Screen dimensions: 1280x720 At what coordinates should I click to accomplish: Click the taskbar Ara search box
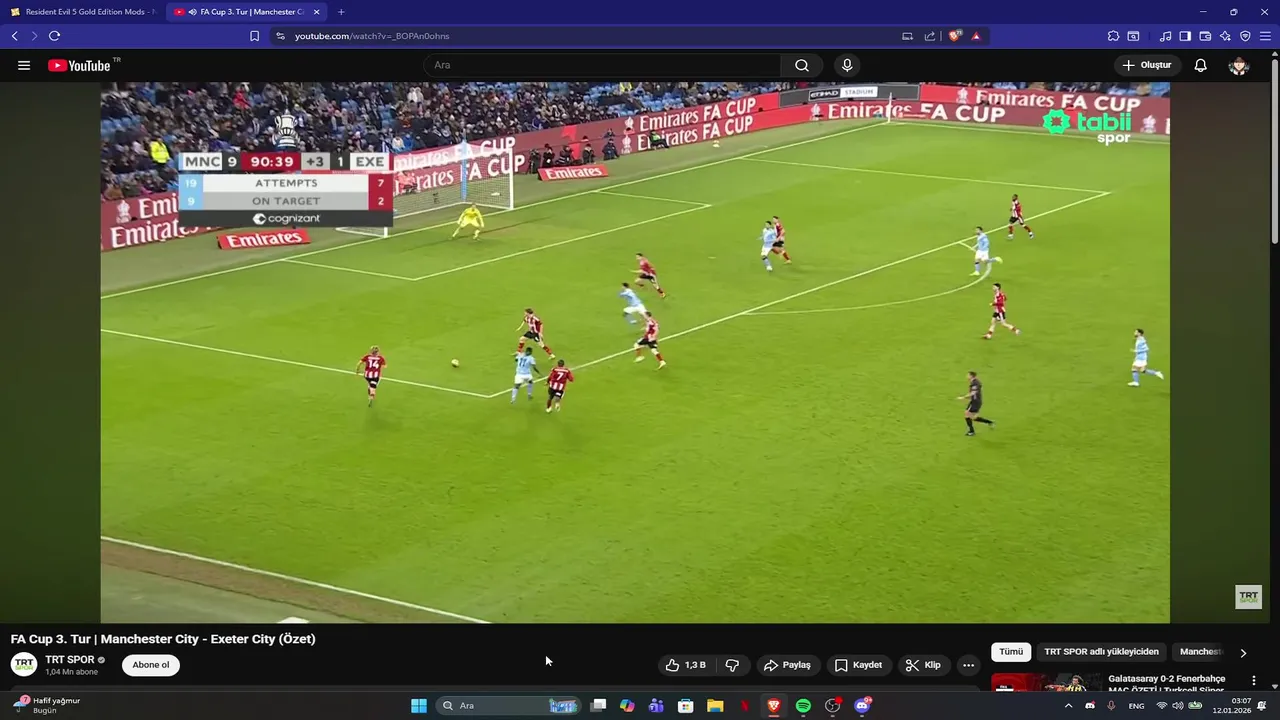tap(507, 706)
